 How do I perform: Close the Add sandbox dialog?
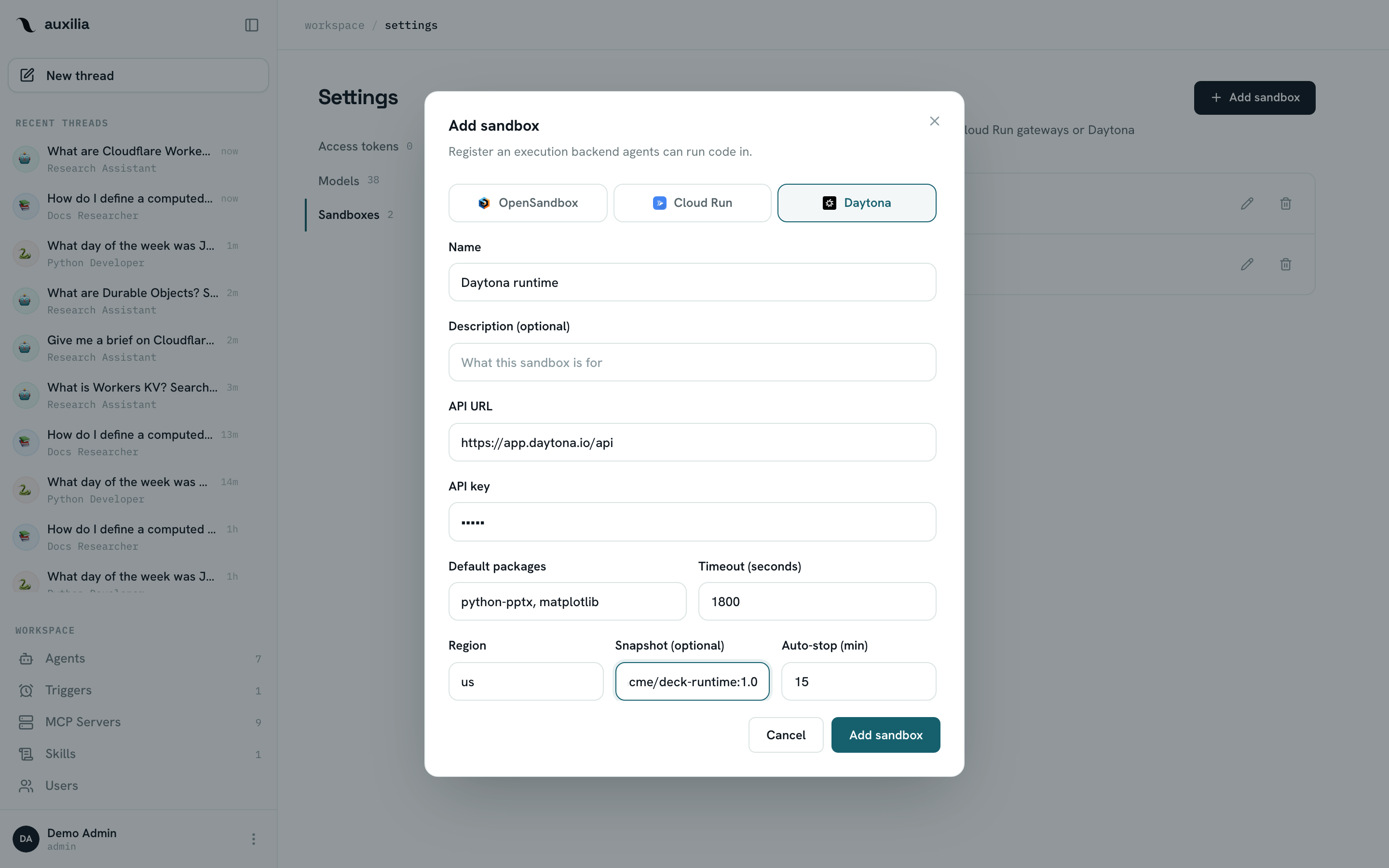934,121
